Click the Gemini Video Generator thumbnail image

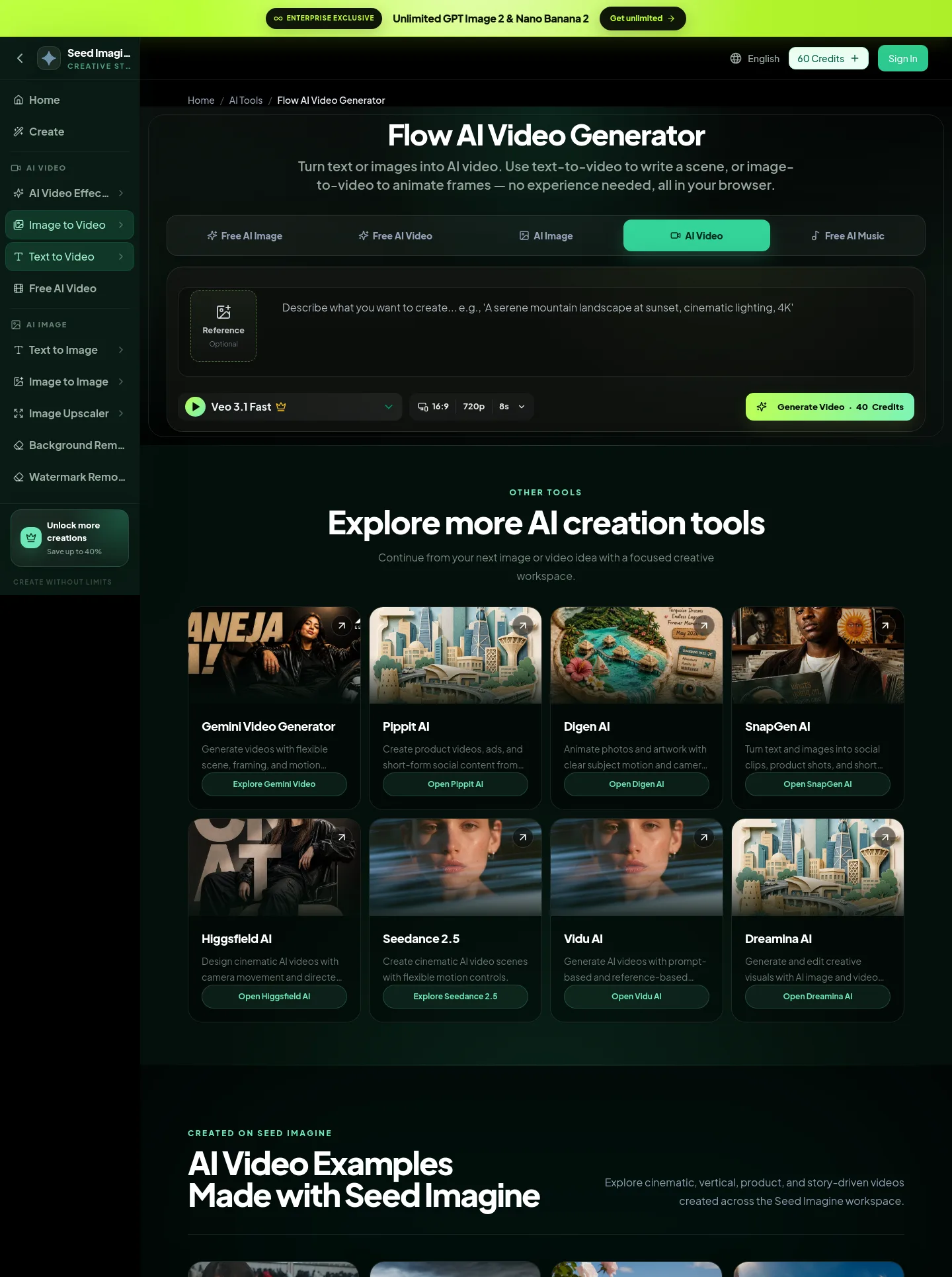pos(274,655)
